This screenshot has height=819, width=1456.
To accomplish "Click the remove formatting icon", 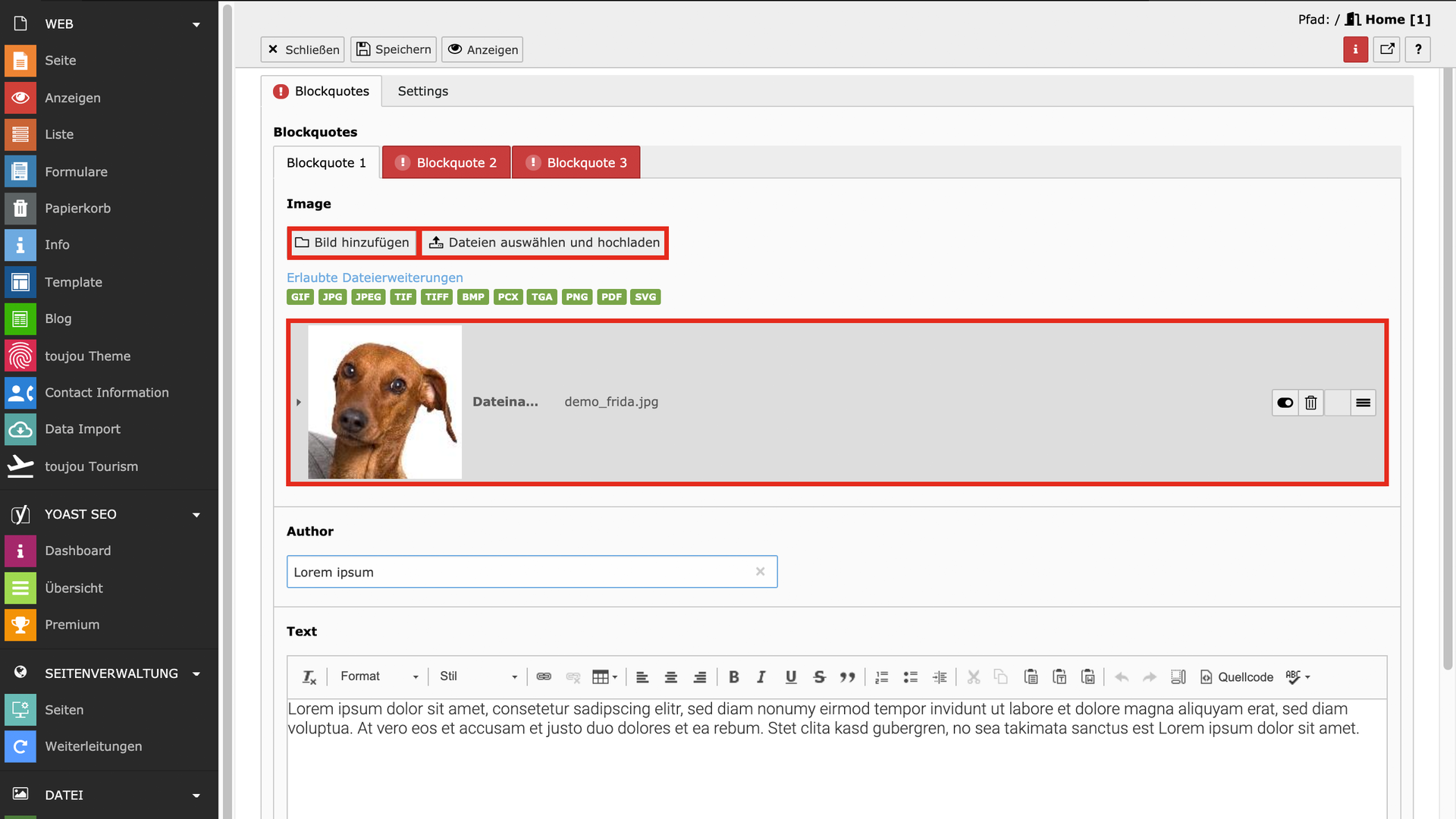I will (x=309, y=677).
